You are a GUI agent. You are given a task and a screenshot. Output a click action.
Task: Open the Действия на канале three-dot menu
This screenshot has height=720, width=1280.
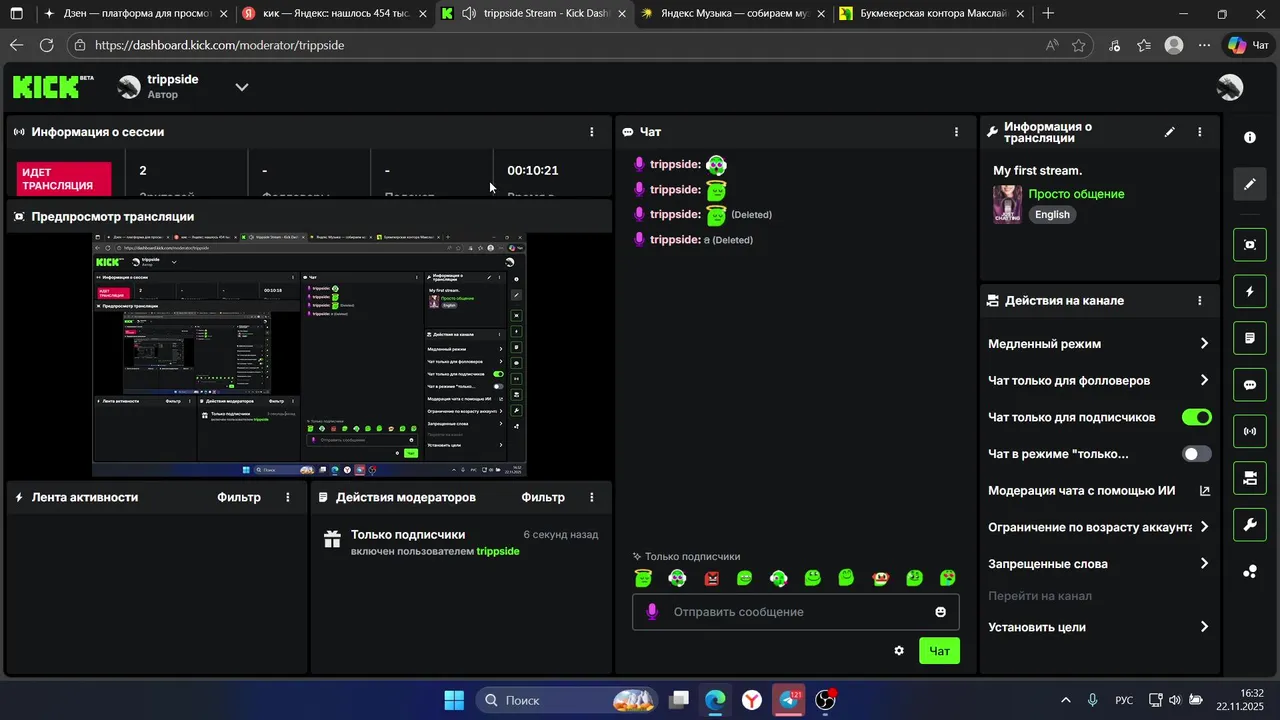tap(1200, 300)
